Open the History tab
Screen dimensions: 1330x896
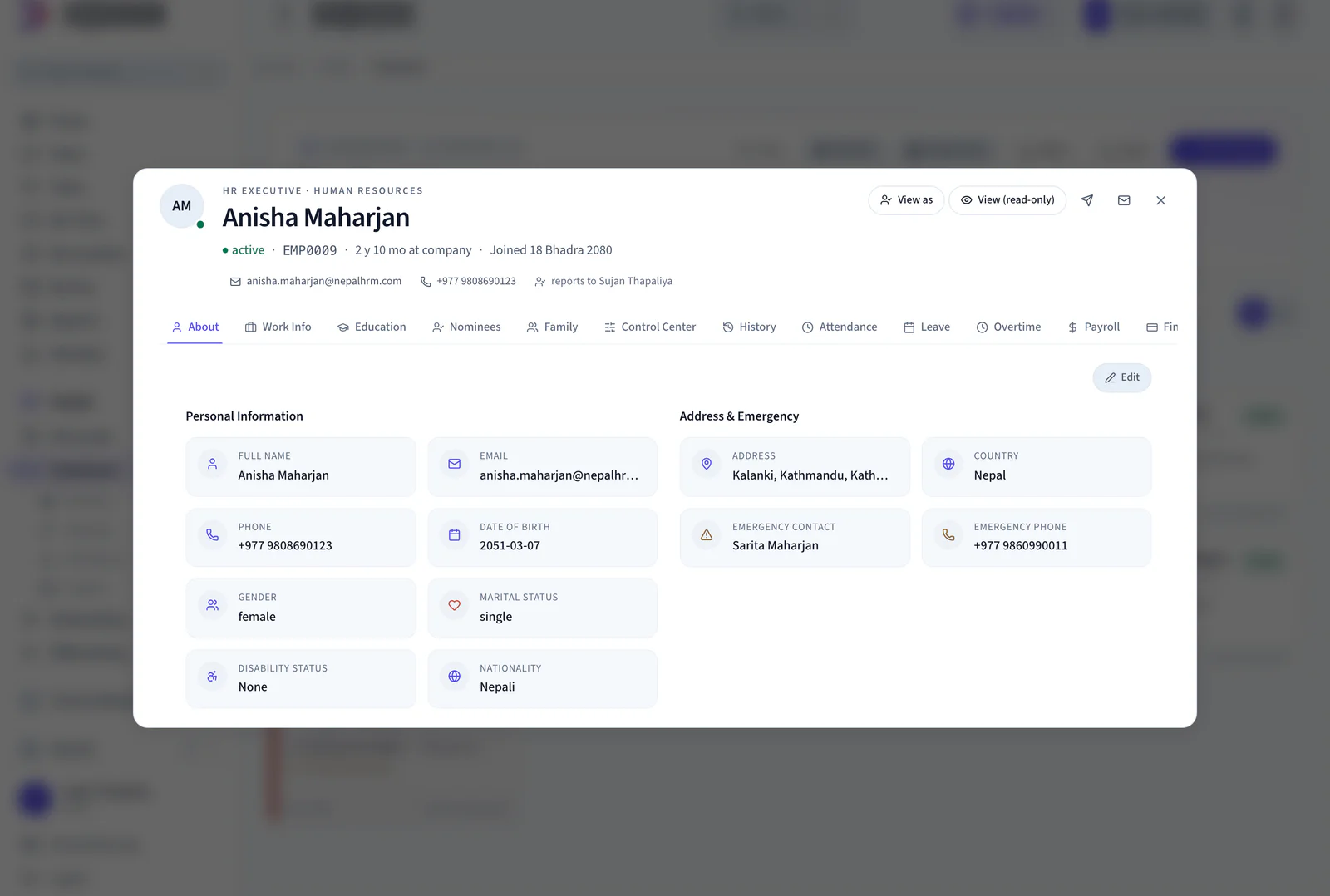click(749, 327)
